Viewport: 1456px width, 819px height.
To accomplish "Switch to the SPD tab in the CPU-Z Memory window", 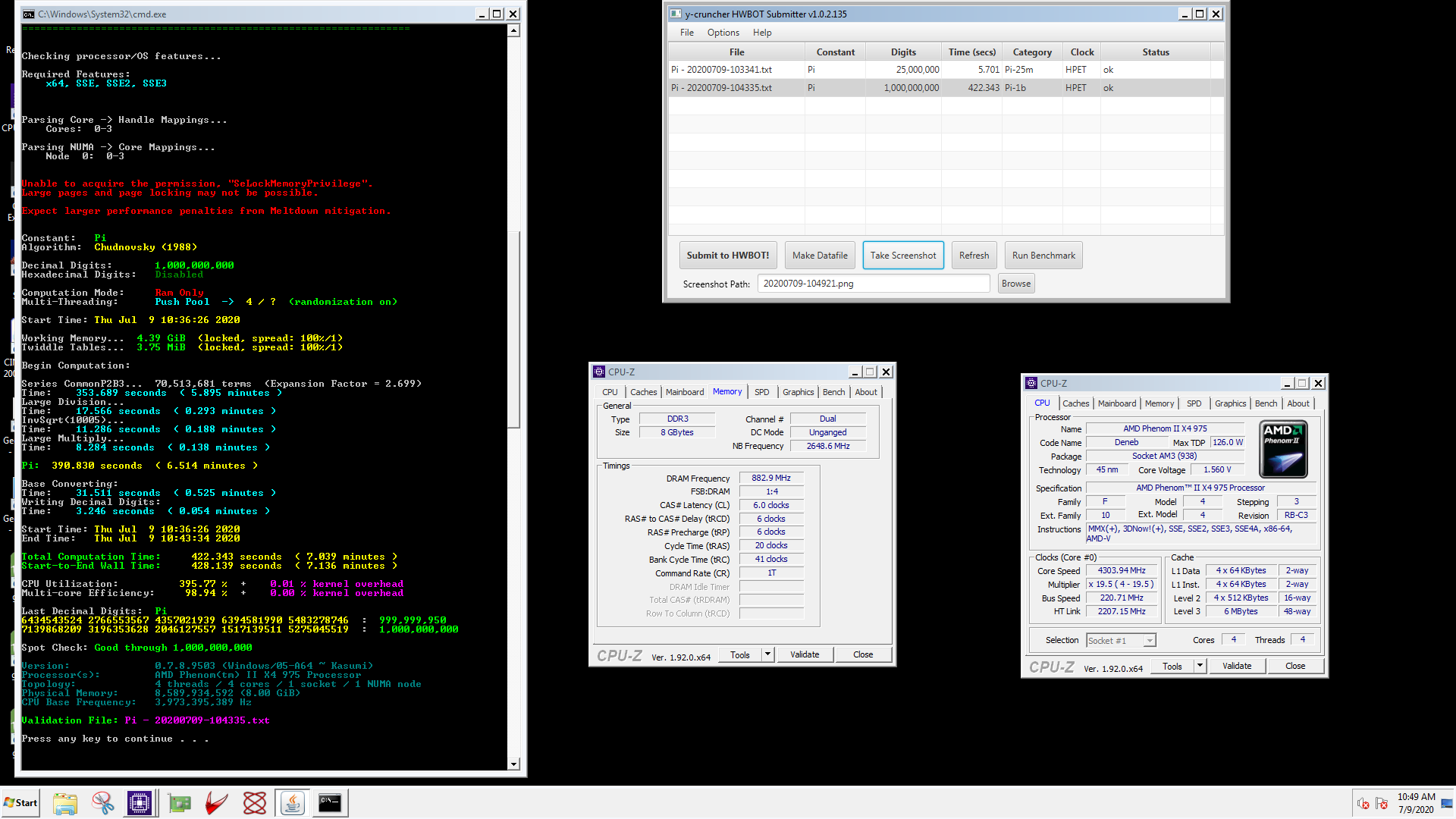I will (x=762, y=392).
